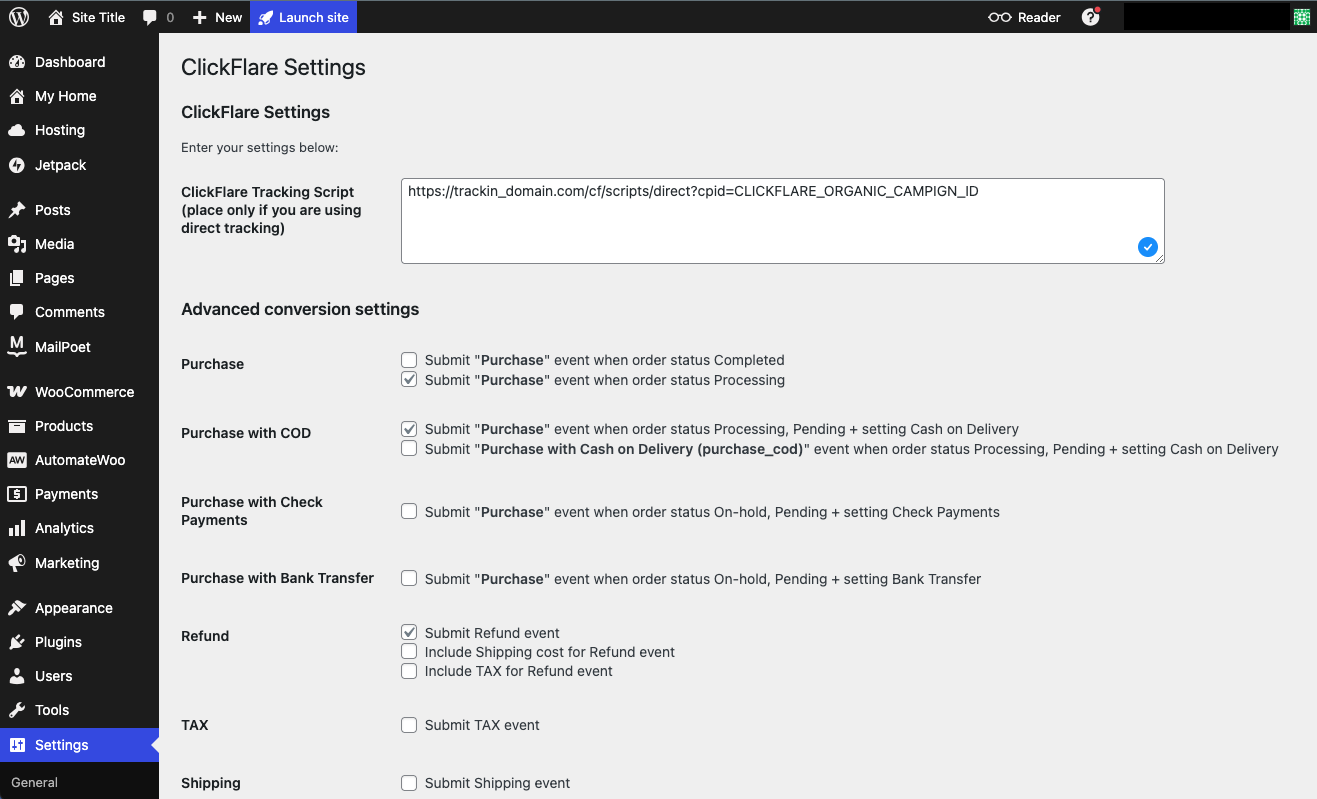Enable Submit TAX event checkbox
This screenshot has height=799, width=1317.
409,725
